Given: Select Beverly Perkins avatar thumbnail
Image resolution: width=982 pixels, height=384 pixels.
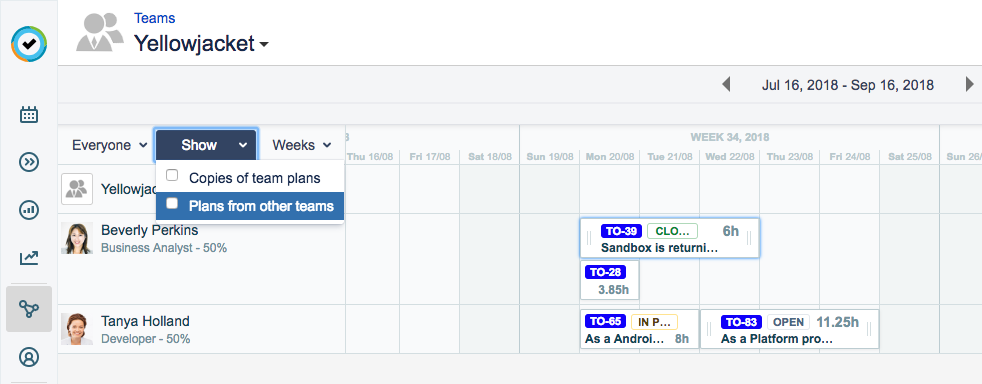Looking at the screenshot, I should (x=77, y=238).
